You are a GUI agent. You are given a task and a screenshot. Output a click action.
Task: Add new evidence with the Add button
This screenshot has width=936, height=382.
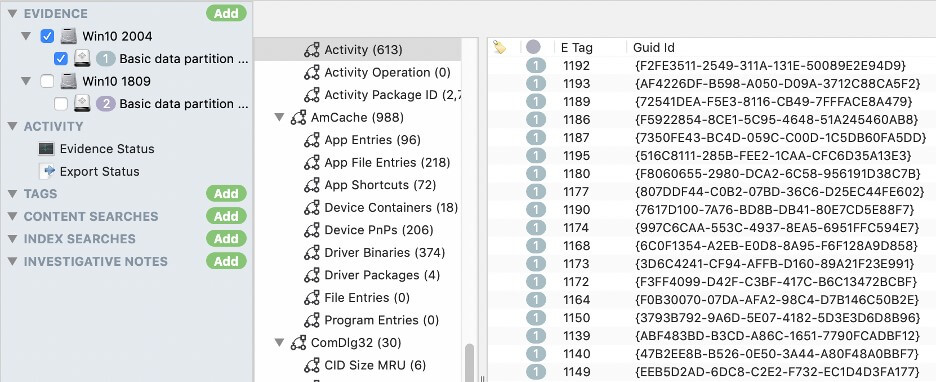point(226,13)
